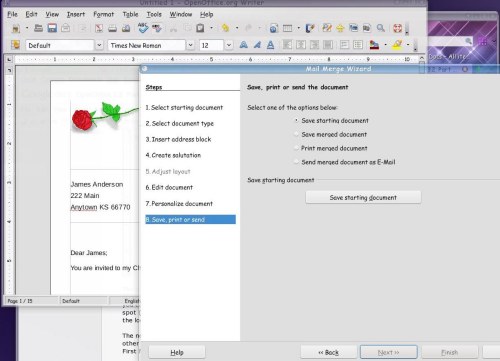Select the Save starting document radio button
Viewport: 500px width, 361px height.
pos(296,121)
